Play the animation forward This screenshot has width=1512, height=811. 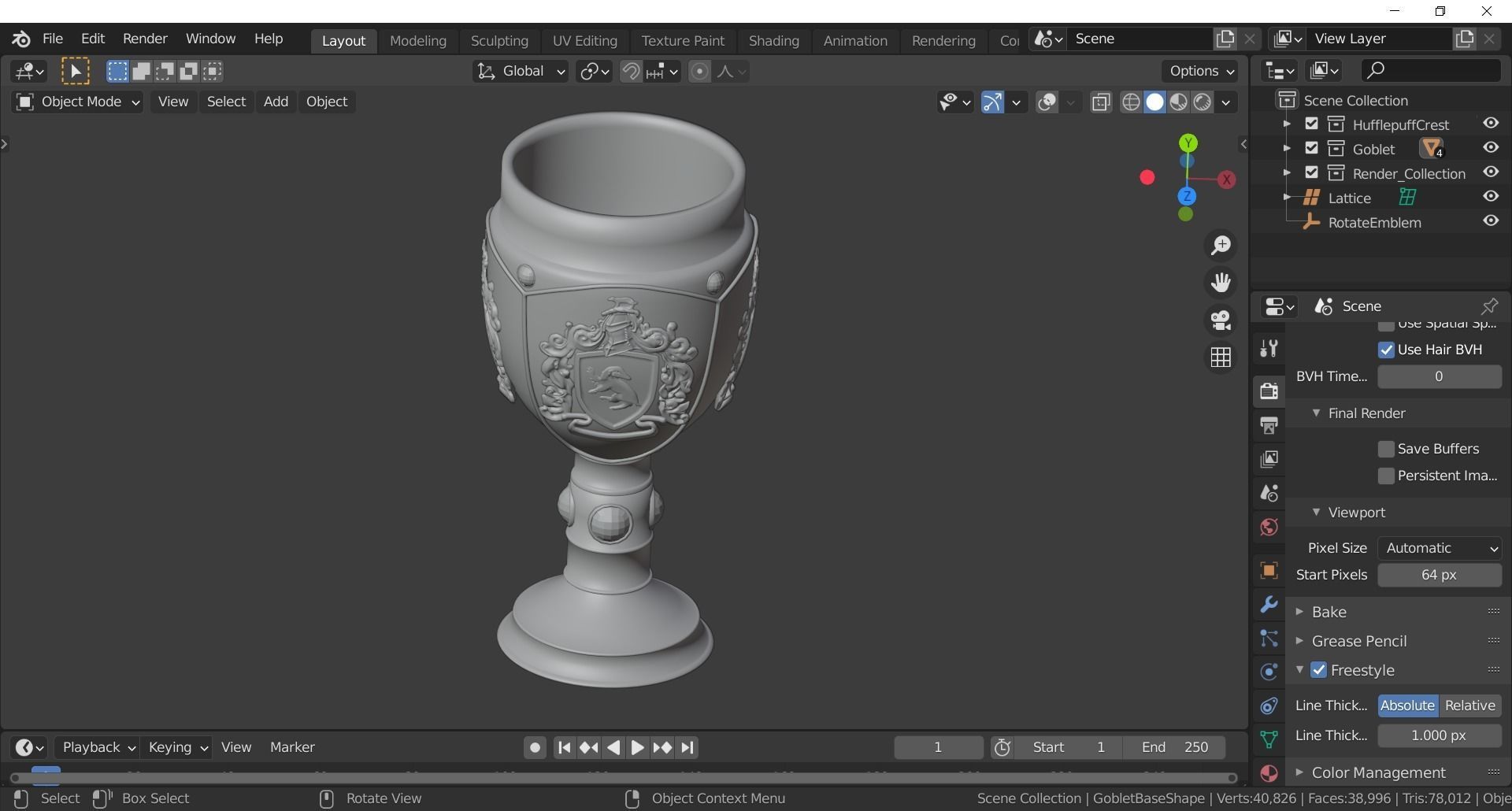tap(637, 747)
